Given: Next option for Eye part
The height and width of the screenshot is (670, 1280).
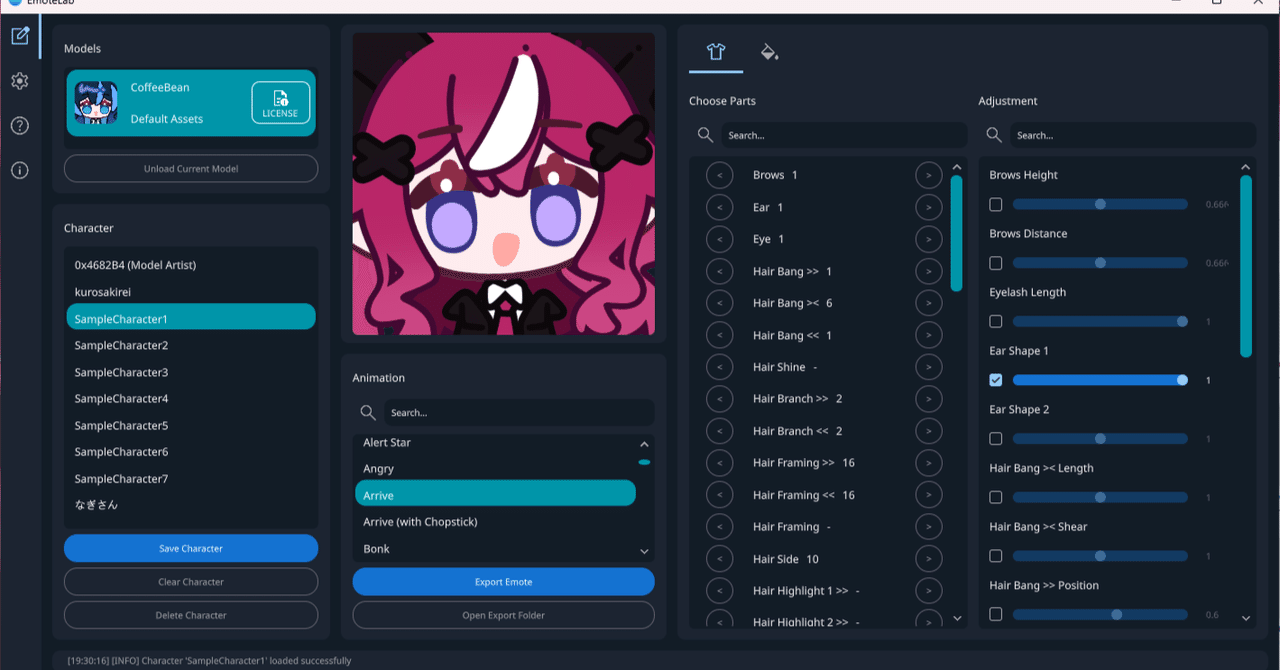Looking at the screenshot, I should pyautogui.click(x=928, y=239).
